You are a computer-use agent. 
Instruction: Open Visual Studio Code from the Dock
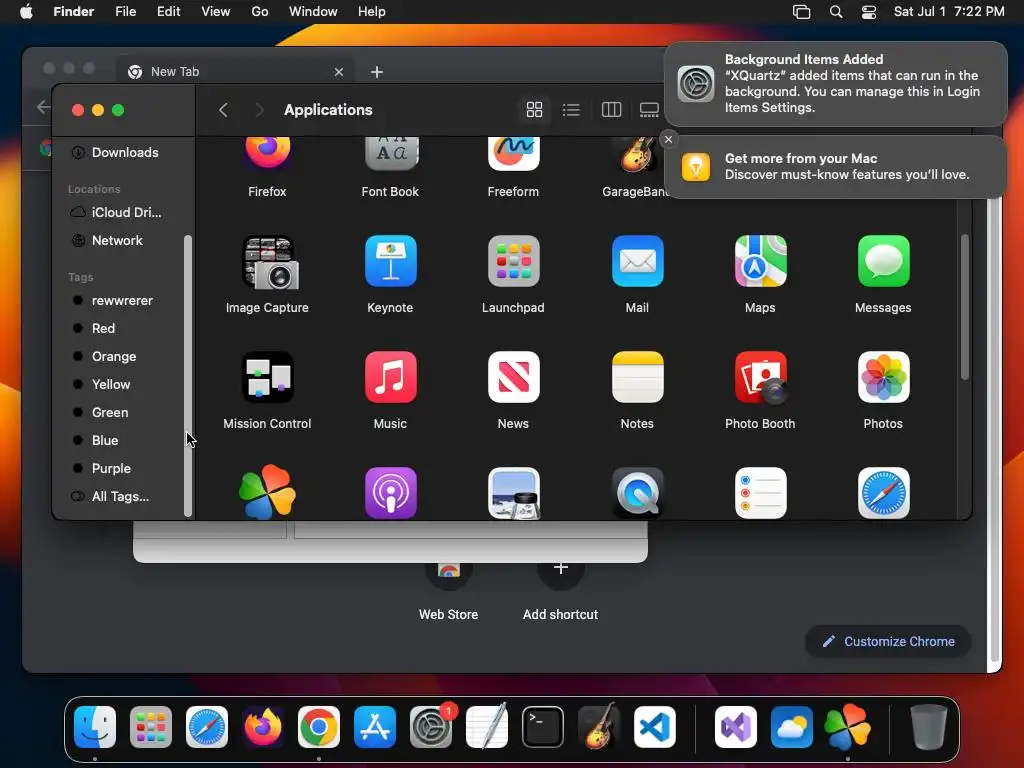click(x=654, y=727)
